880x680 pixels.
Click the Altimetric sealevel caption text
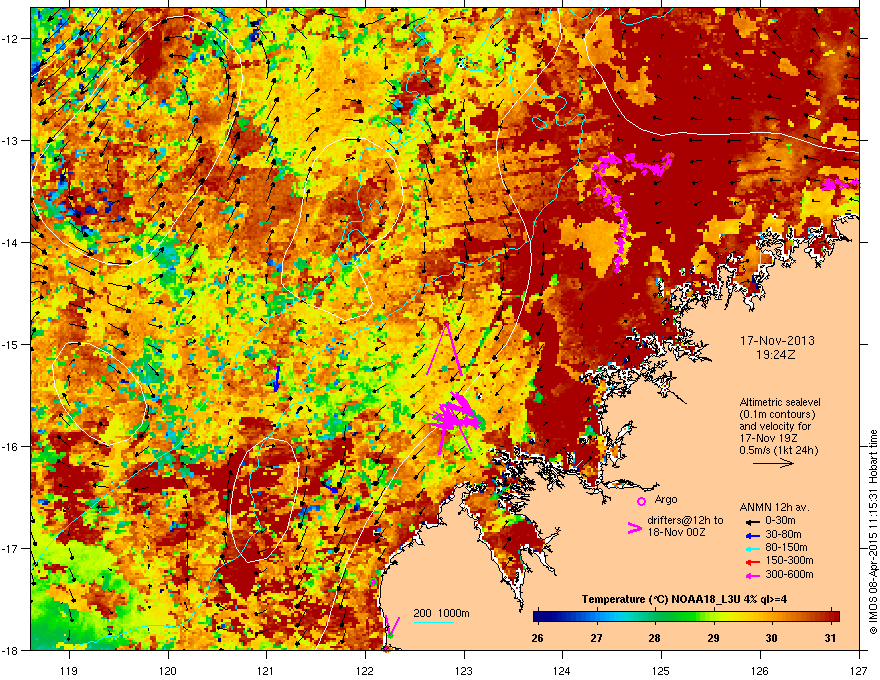tap(779, 426)
